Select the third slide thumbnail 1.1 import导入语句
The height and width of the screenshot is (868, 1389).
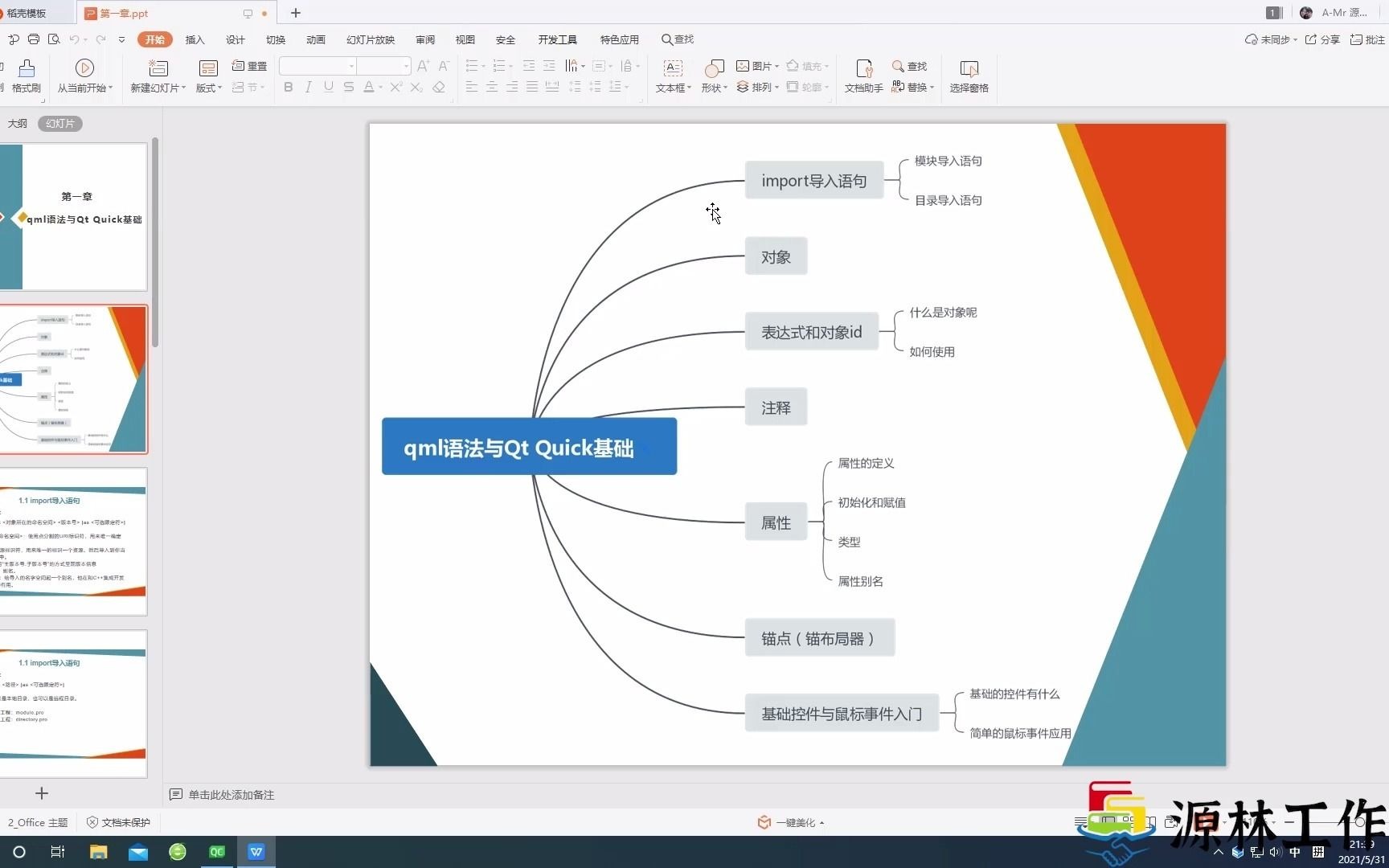pyautogui.click(x=73, y=542)
